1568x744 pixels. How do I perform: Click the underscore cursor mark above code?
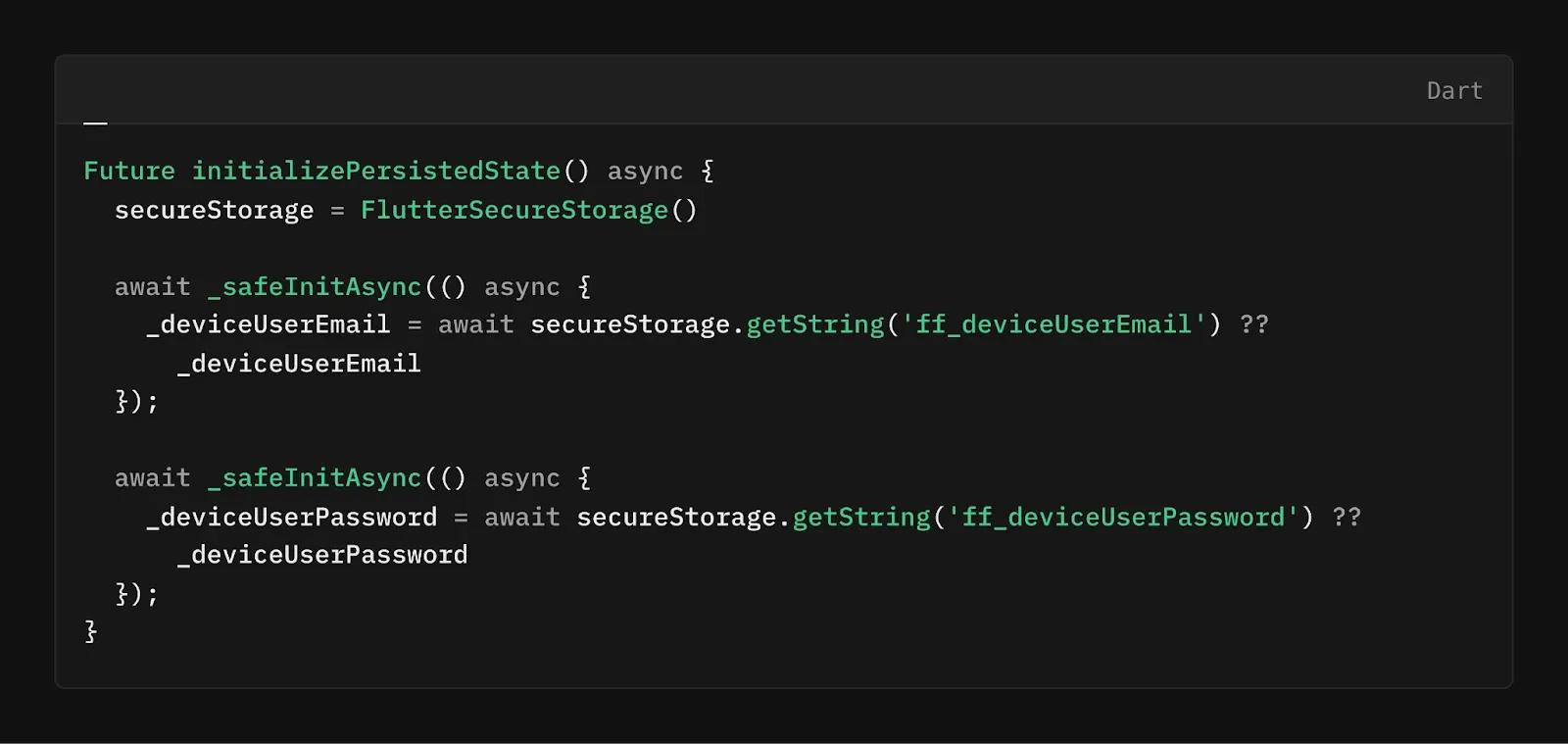click(x=95, y=124)
